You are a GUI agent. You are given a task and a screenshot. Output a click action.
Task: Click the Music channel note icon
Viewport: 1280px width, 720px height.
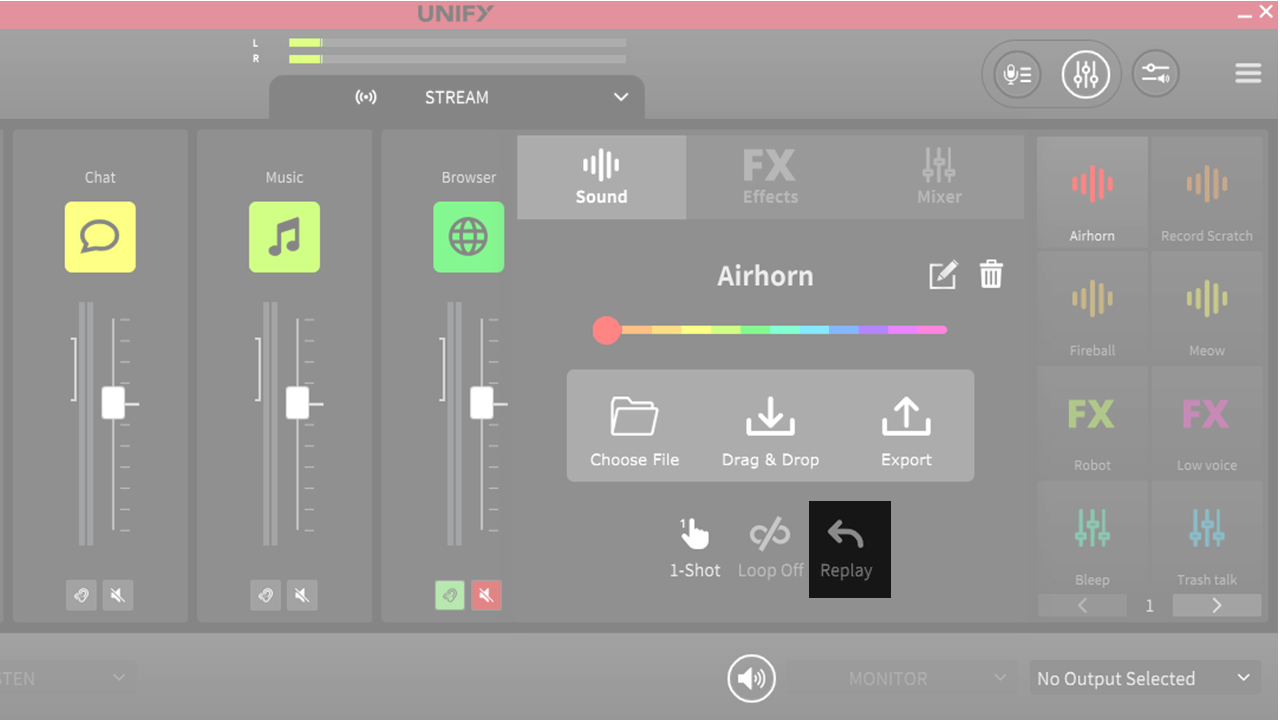pos(284,237)
